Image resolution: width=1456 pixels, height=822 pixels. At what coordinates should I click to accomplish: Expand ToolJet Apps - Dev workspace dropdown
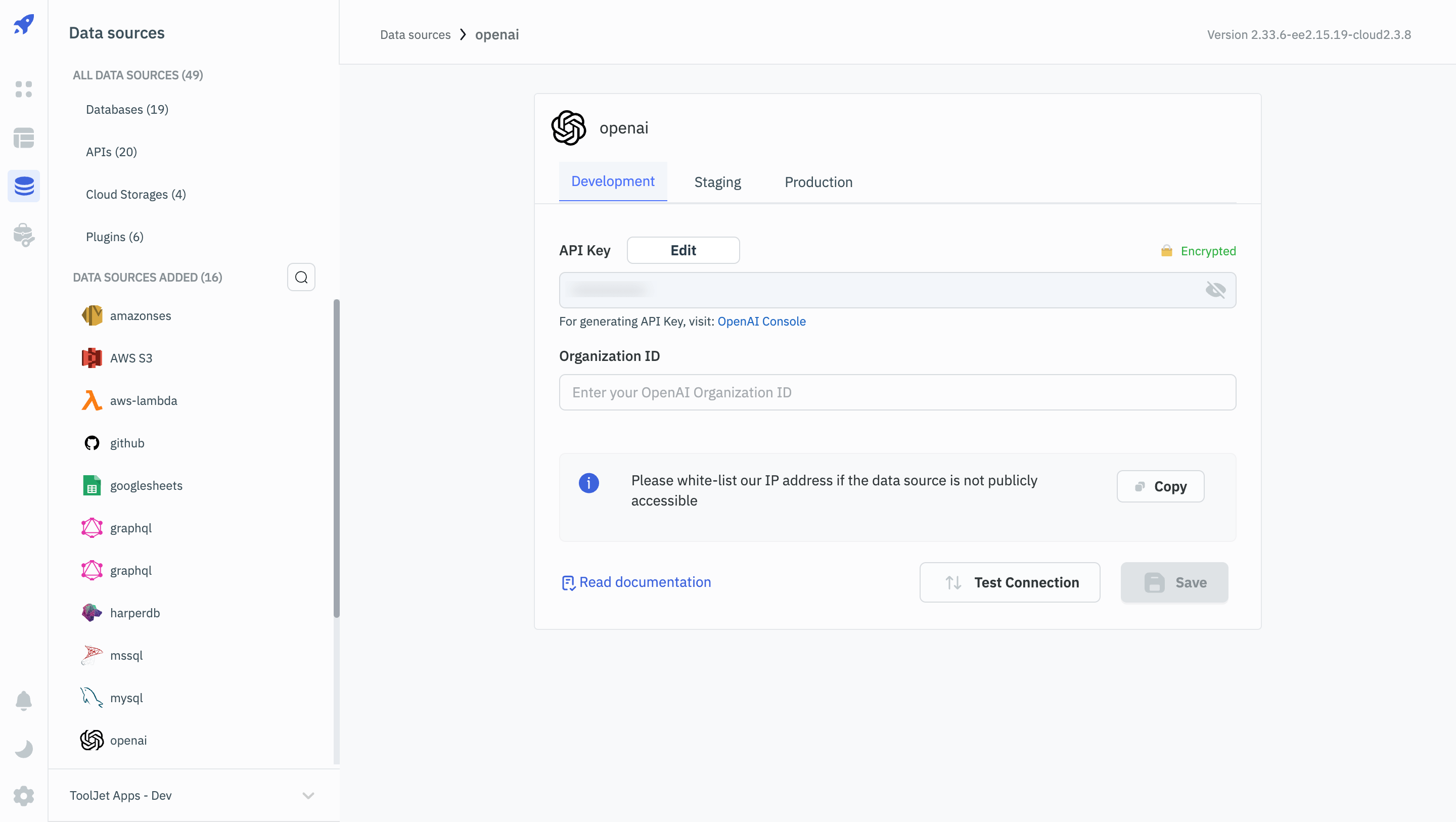click(308, 795)
